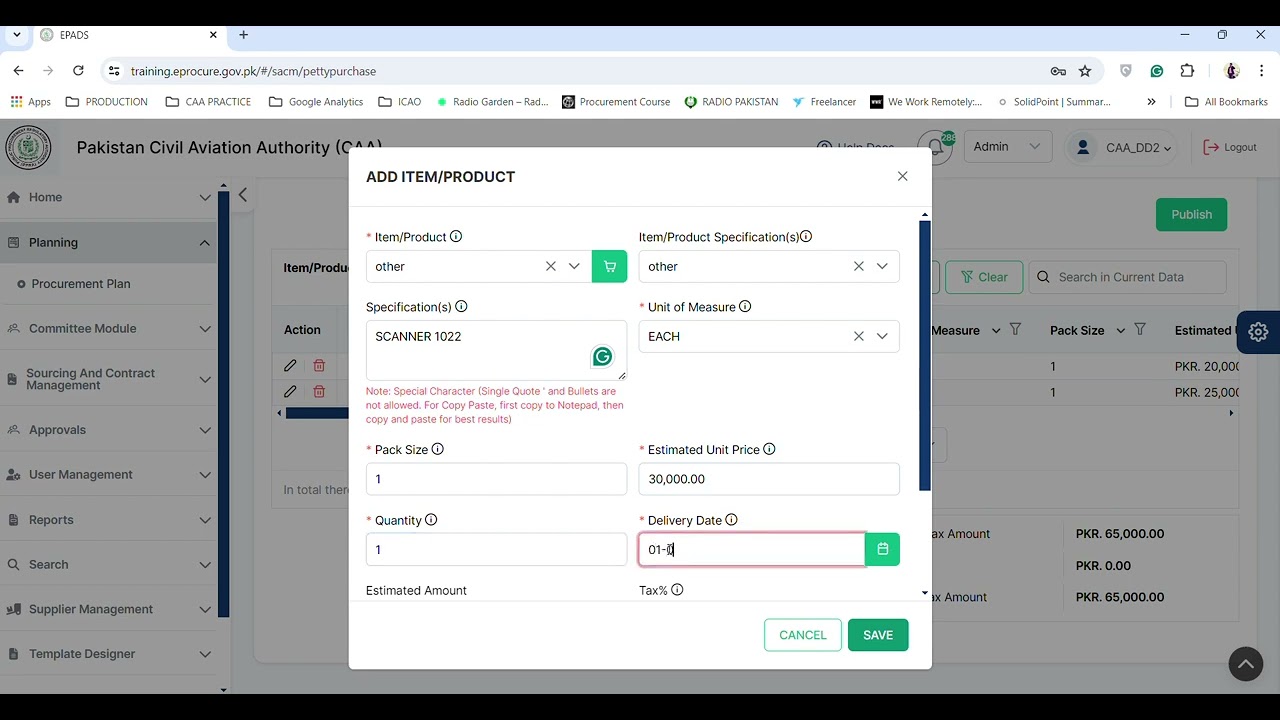Open the Unit of Measure dropdown
The height and width of the screenshot is (720, 1280).
882,336
